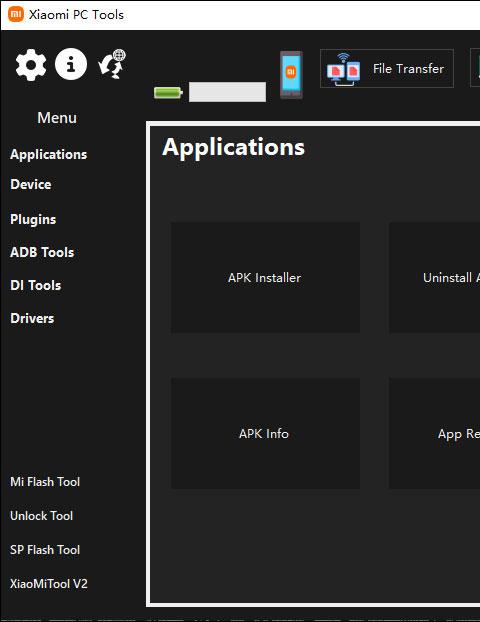
Task: Open the APK Installer tile
Action: (x=265, y=278)
